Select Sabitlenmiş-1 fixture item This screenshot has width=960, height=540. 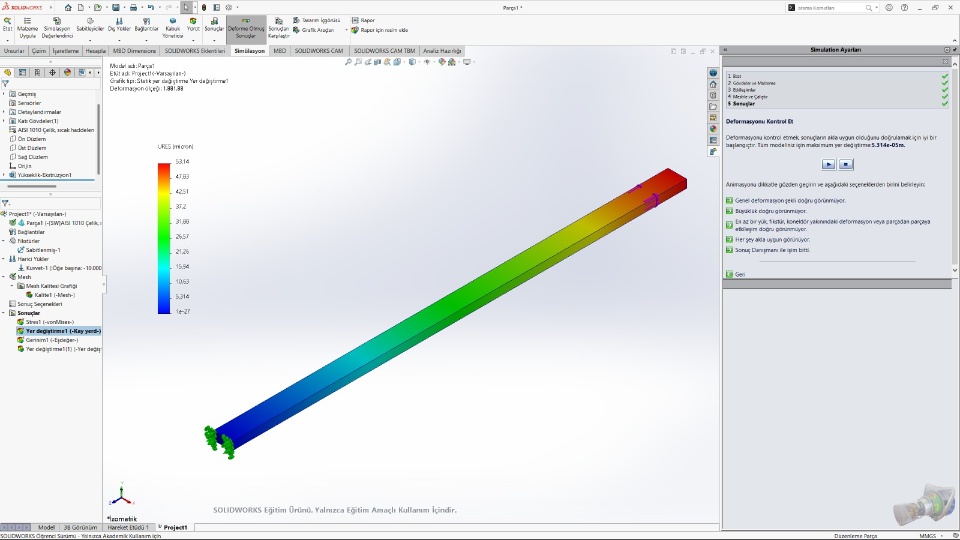43,250
